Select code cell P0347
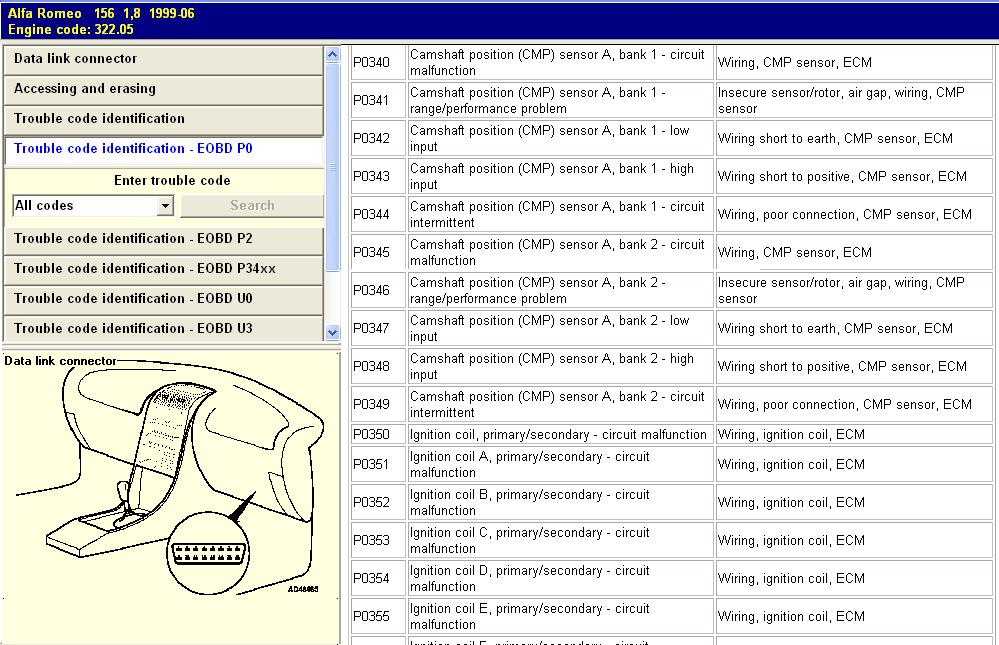 (x=378, y=328)
